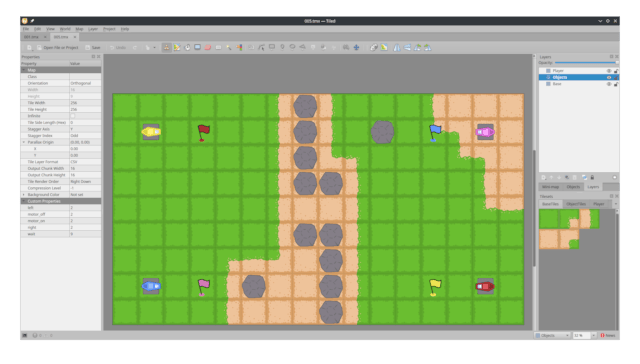
Task: Click the pan/move arrows toolbar icon
Action: coord(356,48)
